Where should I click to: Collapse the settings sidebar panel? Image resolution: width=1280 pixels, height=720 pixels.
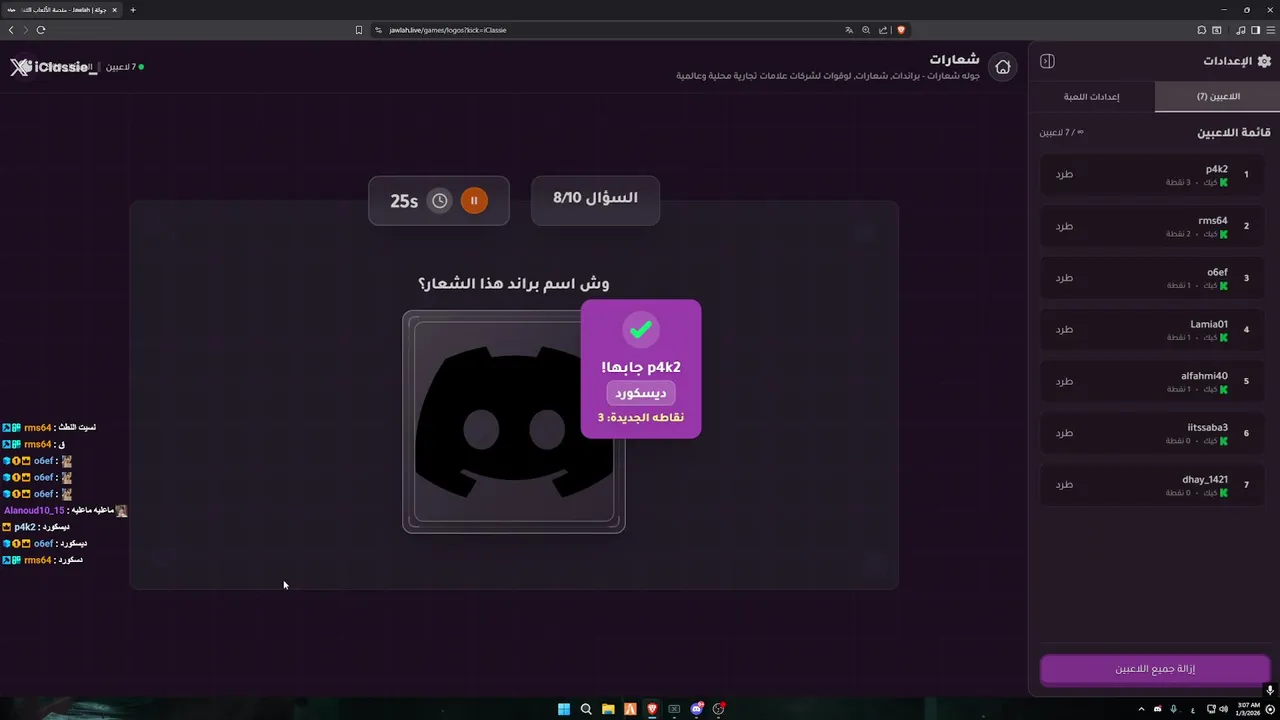(x=1047, y=61)
